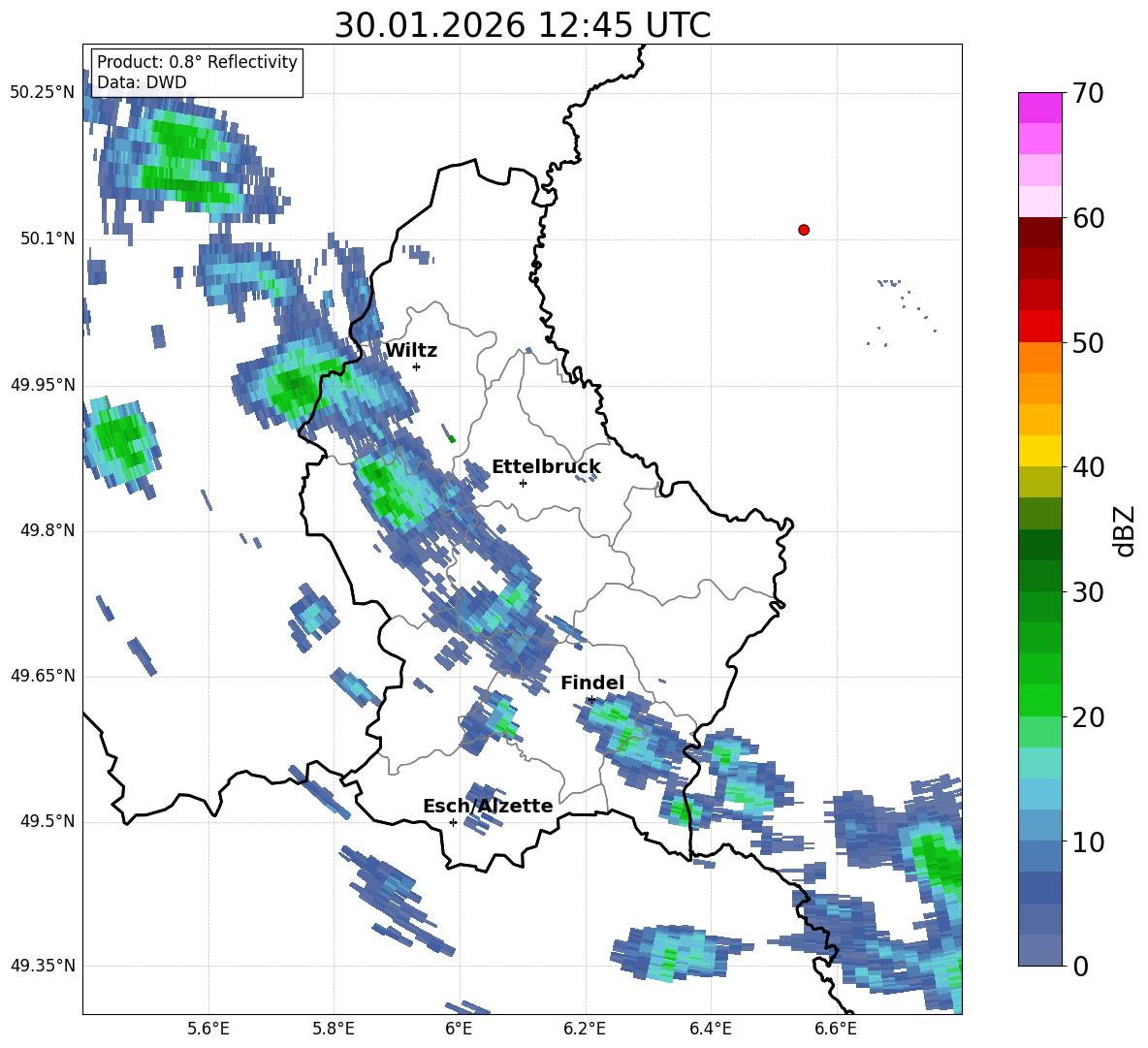Image resolution: width=1148 pixels, height=1048 pixels.
Task: Click the Ettelbruck cross marker
Action: pos(523,483)
